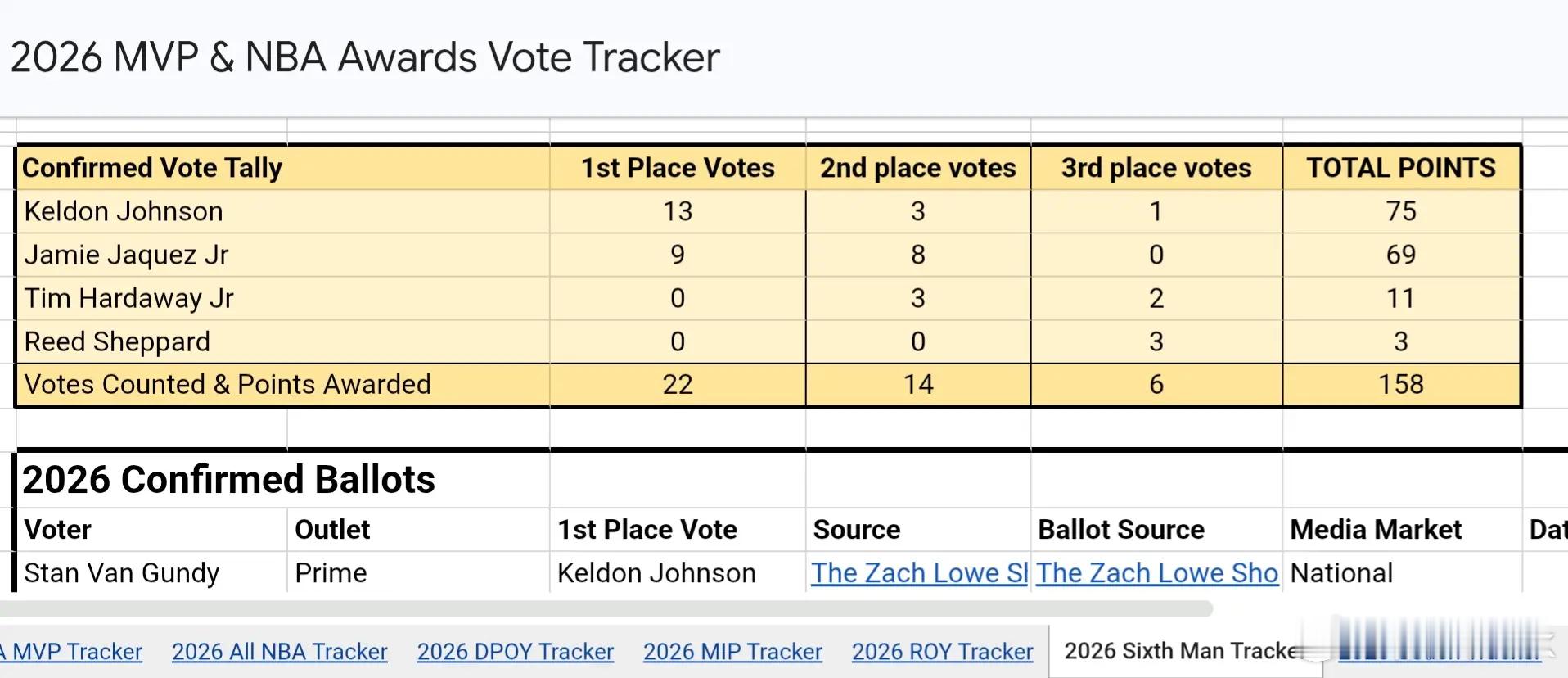Select the Reed Sheppard 3rd place votes cell

[1156, 341]
